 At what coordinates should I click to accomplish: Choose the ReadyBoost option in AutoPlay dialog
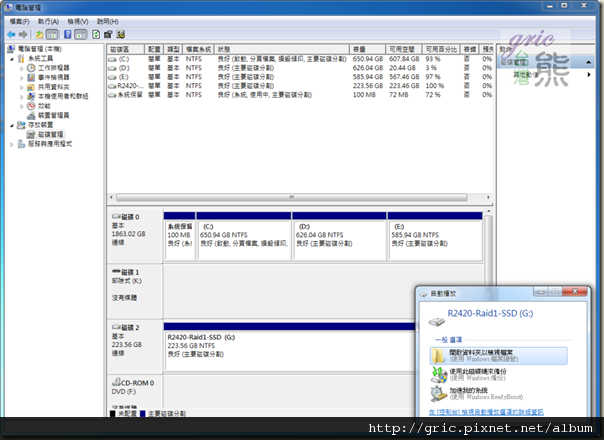coord(498,393)
